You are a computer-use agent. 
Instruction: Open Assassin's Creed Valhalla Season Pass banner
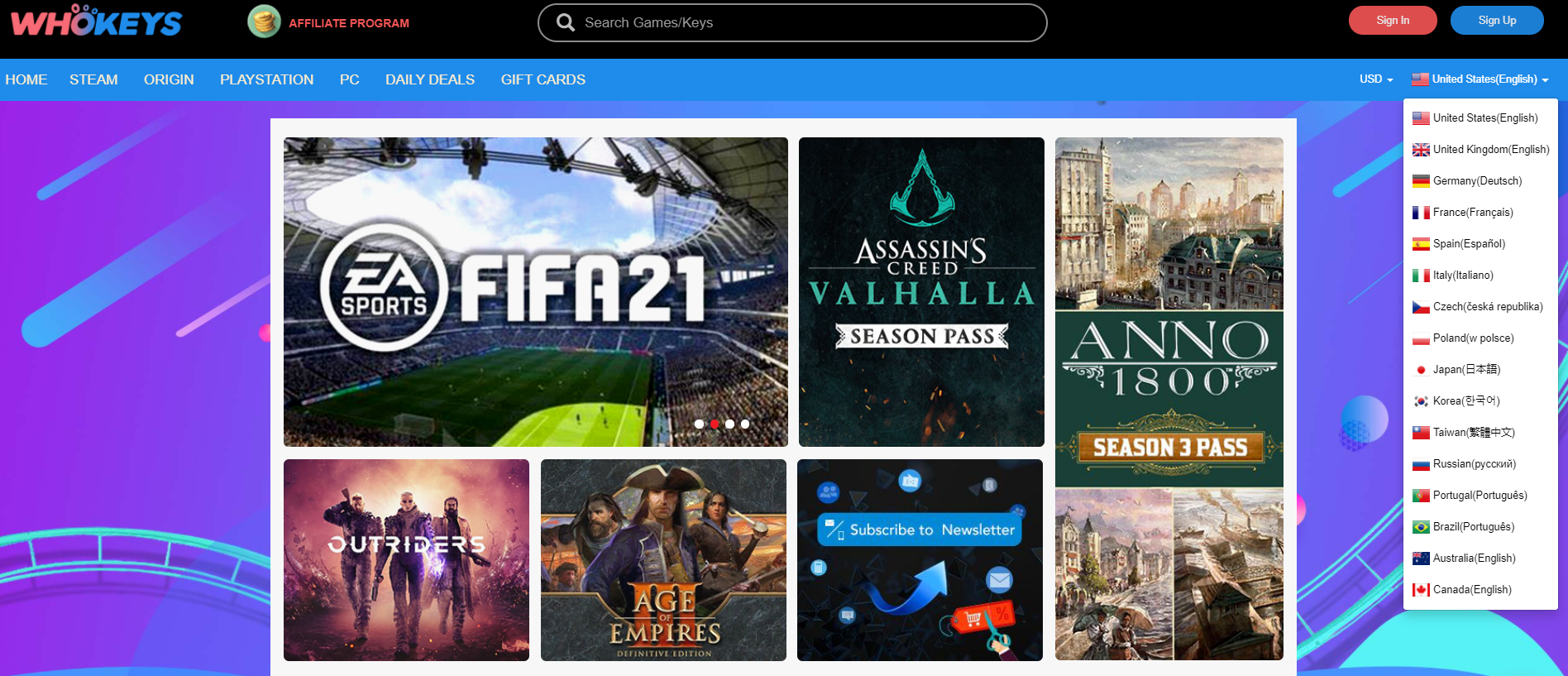[921, 292]
